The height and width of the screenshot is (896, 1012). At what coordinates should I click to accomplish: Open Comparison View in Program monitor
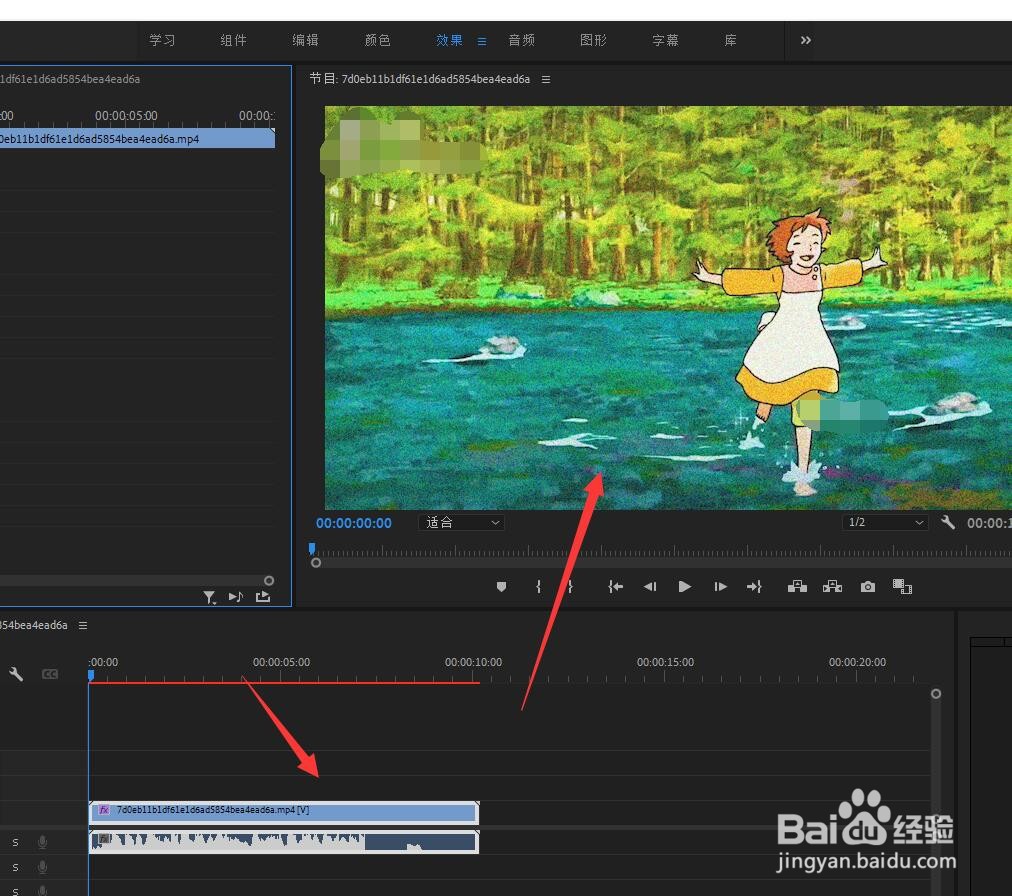902,586
